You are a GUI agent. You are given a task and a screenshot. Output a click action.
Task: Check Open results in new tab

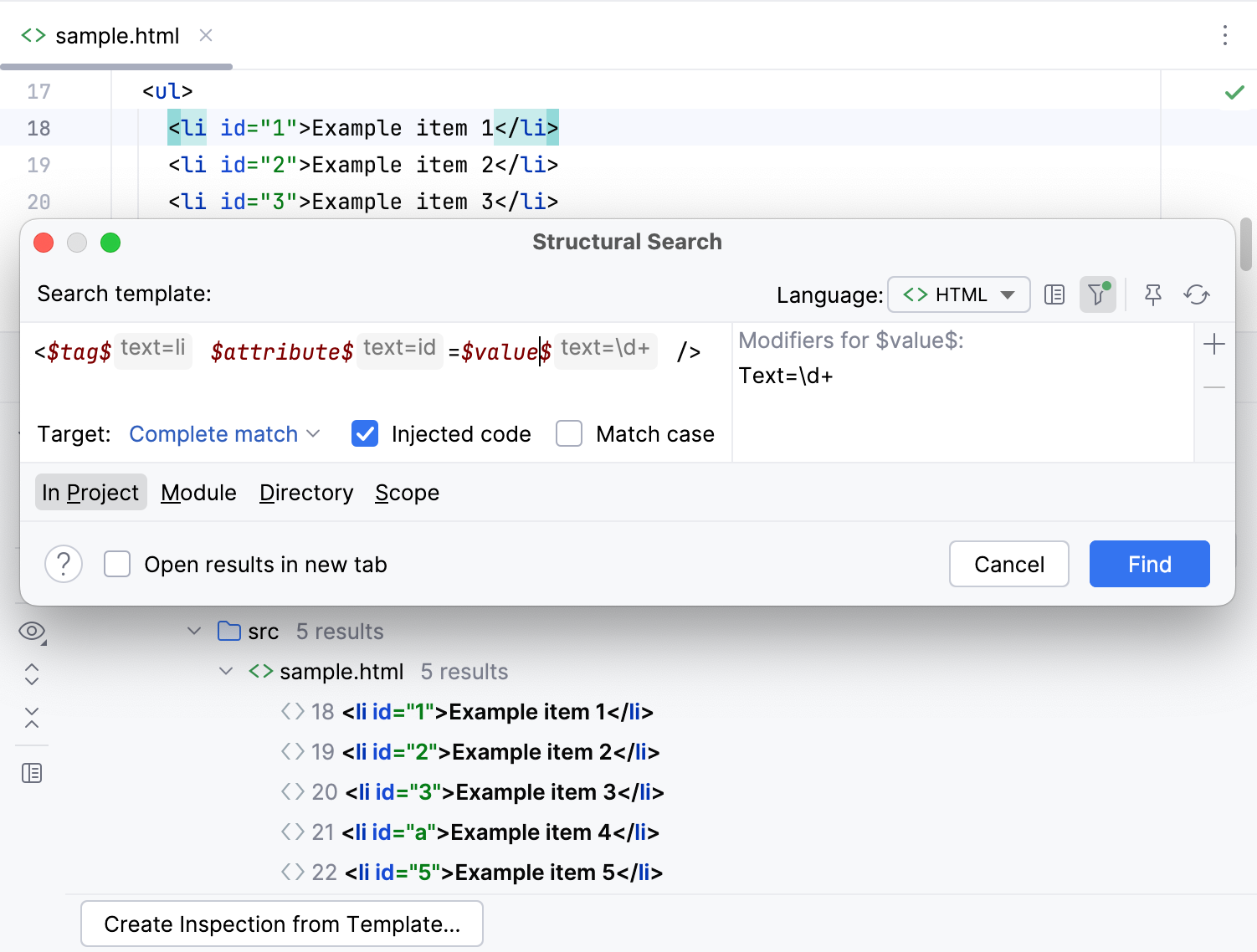pyautogui.click(x=117, y=564)
